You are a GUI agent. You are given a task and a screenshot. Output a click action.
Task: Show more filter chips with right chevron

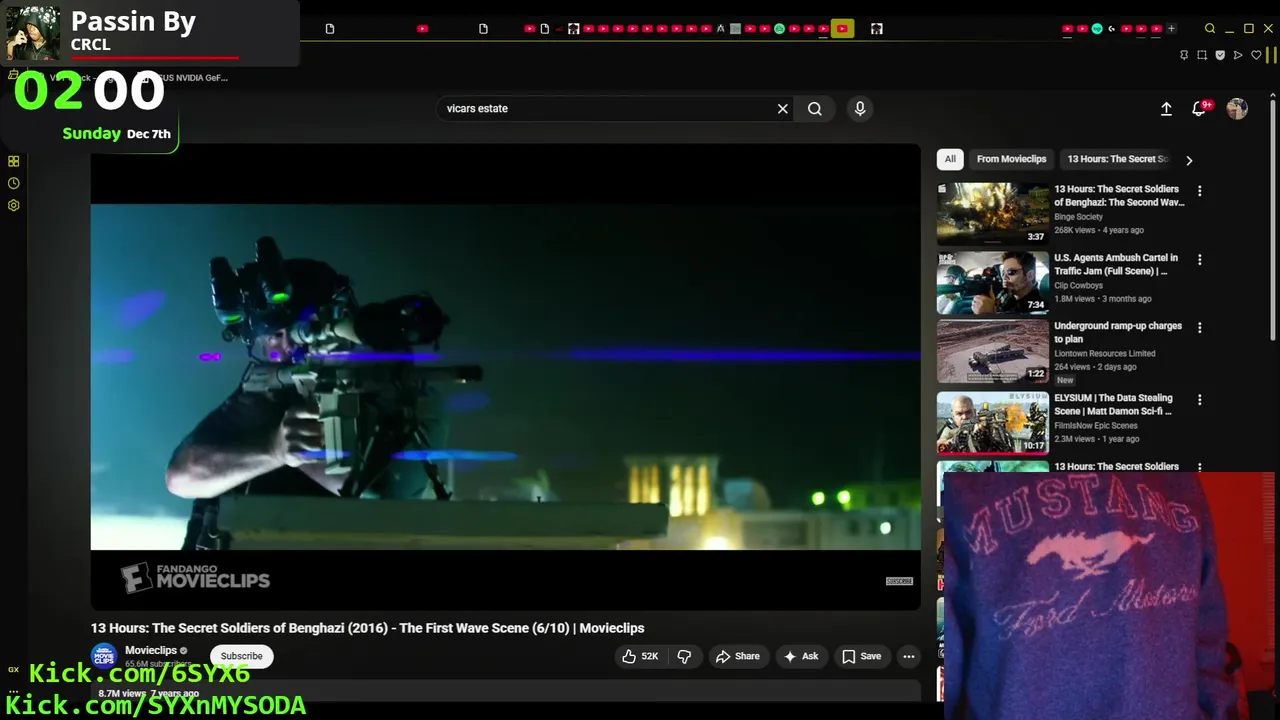click(1188, 160)
